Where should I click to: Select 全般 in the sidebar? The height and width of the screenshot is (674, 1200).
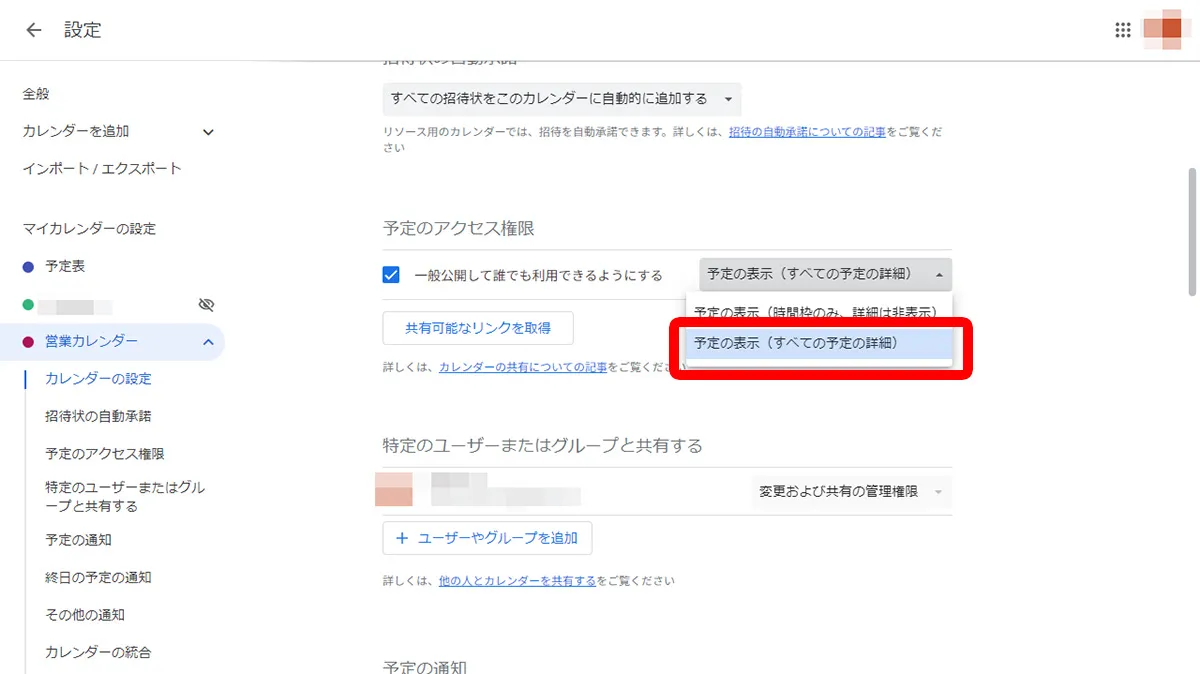coord(36,93)
